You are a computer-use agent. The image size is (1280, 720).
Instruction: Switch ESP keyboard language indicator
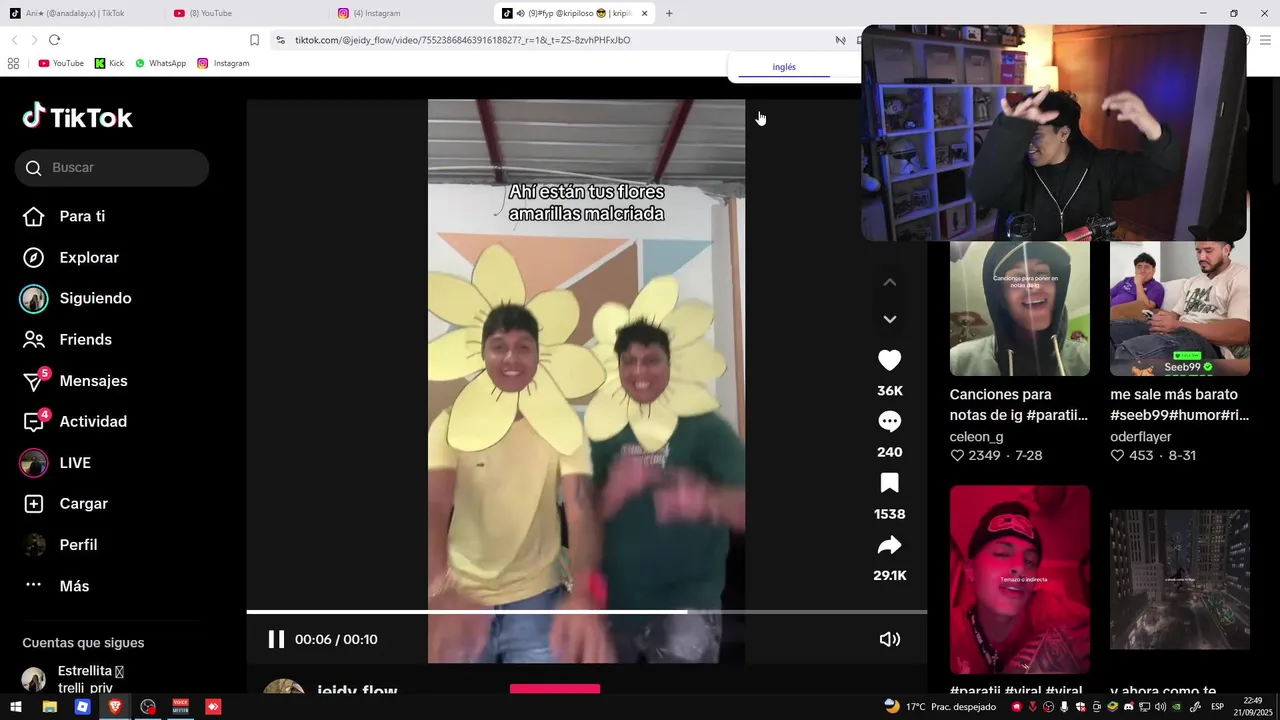click(1218, 707)
